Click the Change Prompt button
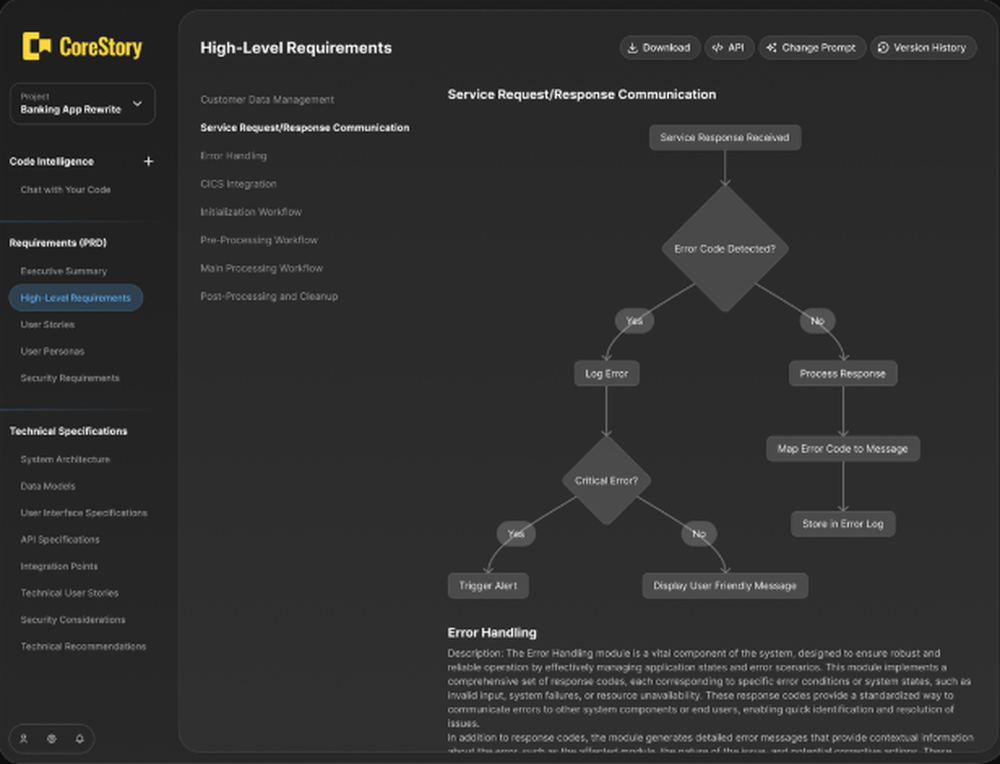This screenshot has height=764, width=1000. point(812,47)
